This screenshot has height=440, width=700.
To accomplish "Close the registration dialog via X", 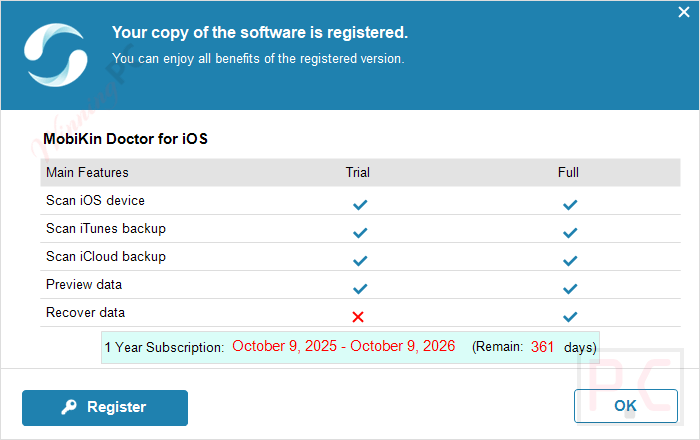I will tap(683, 12).
